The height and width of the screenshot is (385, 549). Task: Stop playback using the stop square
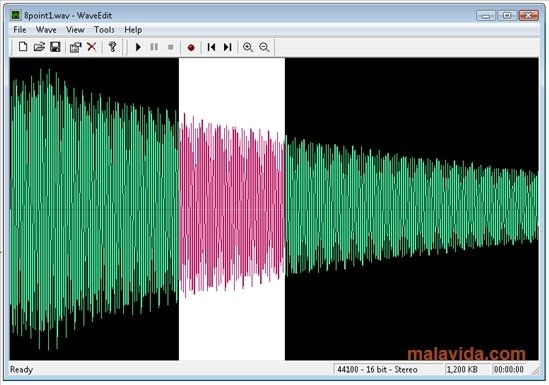click(171, 47)
